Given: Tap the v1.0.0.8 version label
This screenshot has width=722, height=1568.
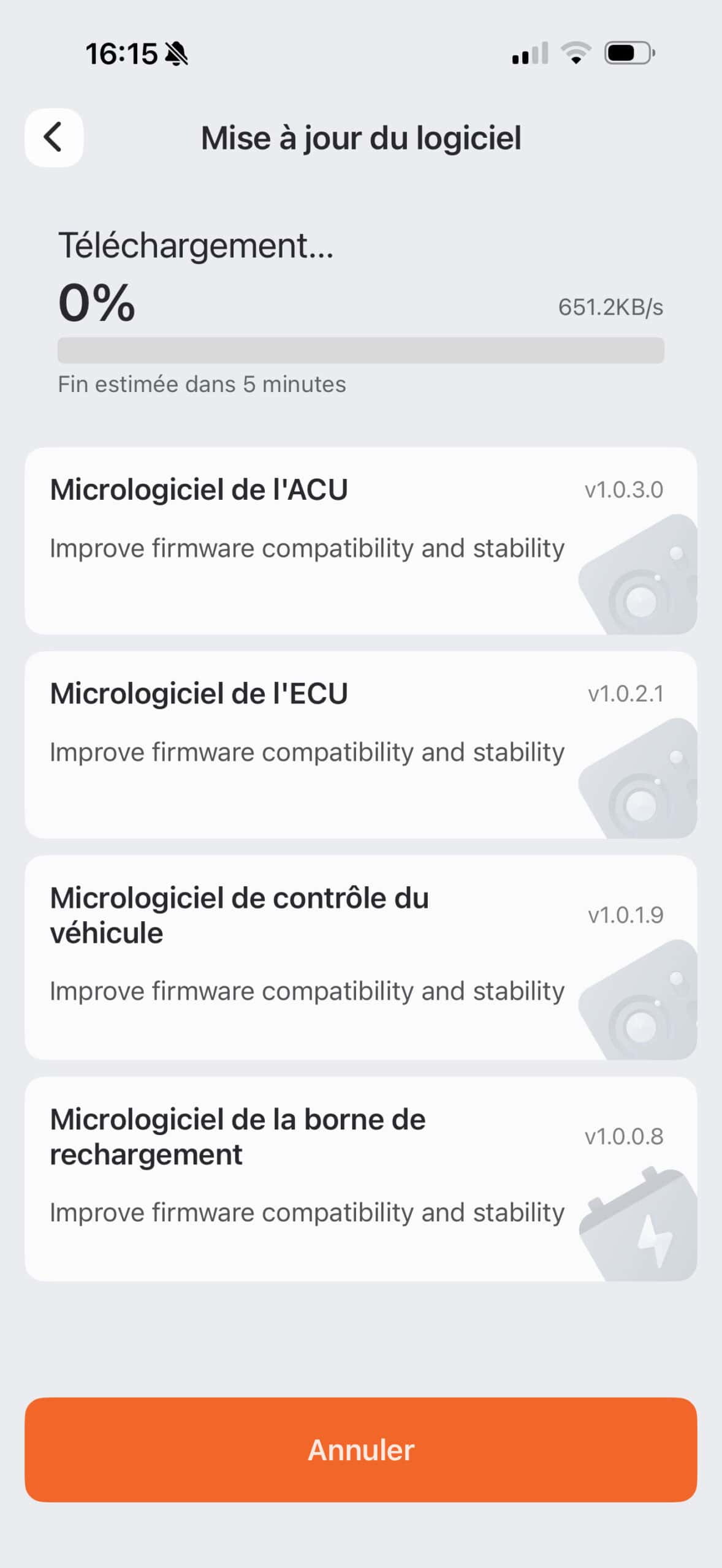Looking at the screenshot, I should click(623, 1136).
